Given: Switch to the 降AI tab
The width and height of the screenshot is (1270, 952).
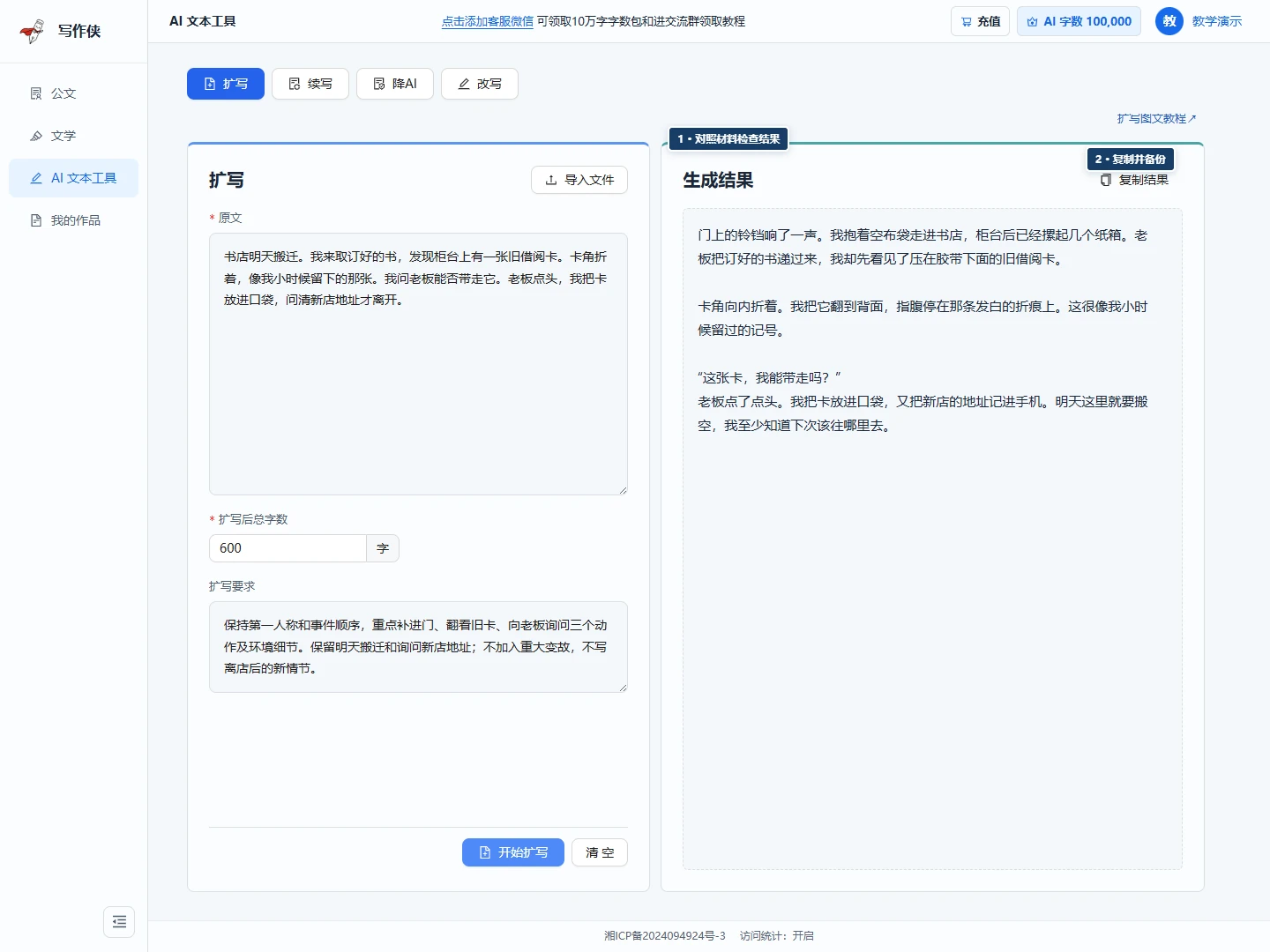Looking at the screenshot, I should pos(395,84).
